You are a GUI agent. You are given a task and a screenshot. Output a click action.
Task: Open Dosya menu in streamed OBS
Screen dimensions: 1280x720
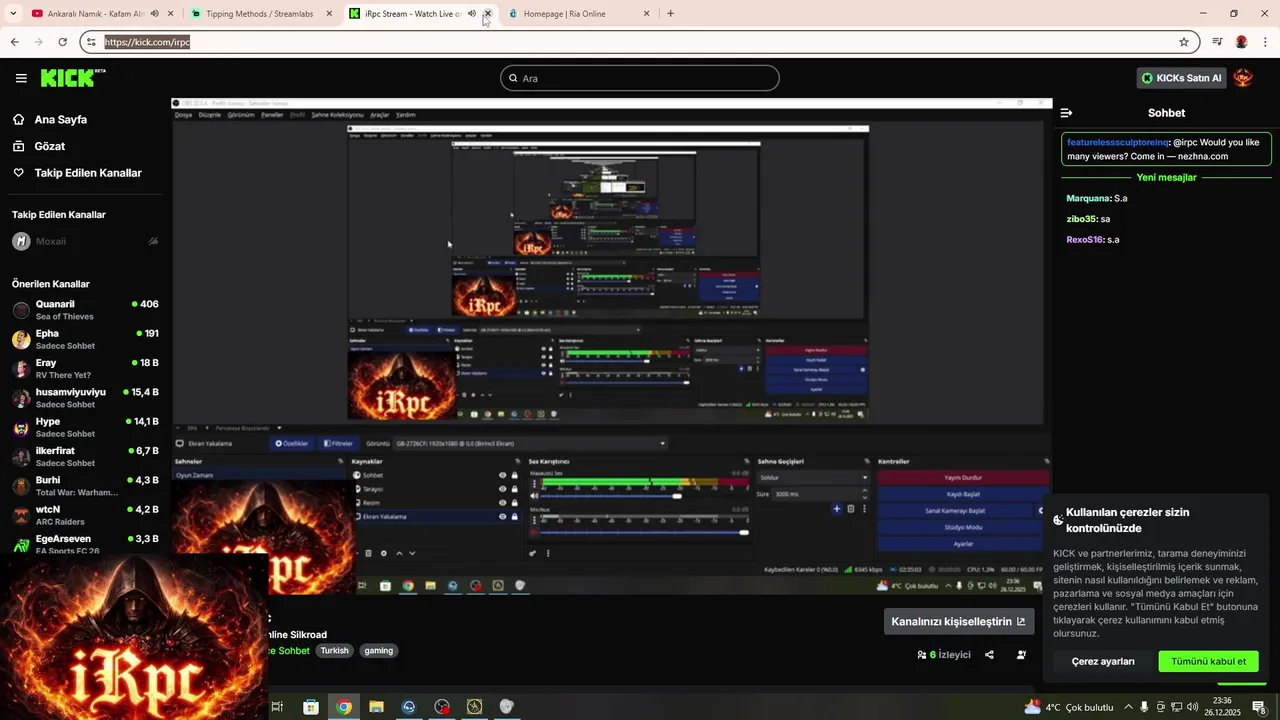pos(183,115)
